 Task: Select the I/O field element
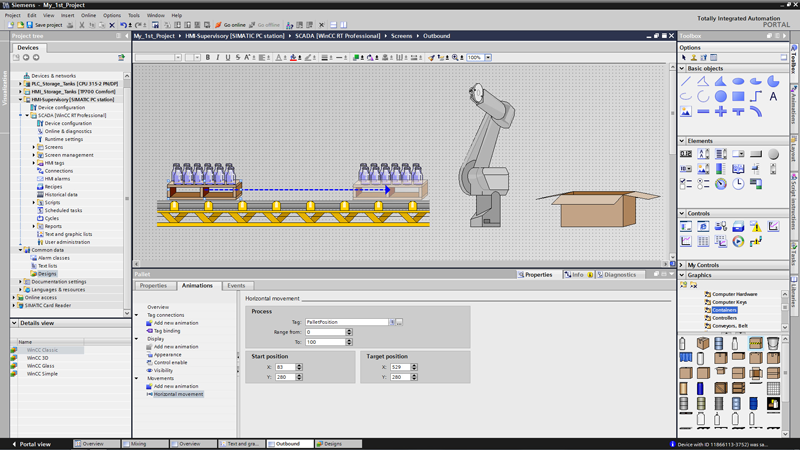click(x=686, y=154)
